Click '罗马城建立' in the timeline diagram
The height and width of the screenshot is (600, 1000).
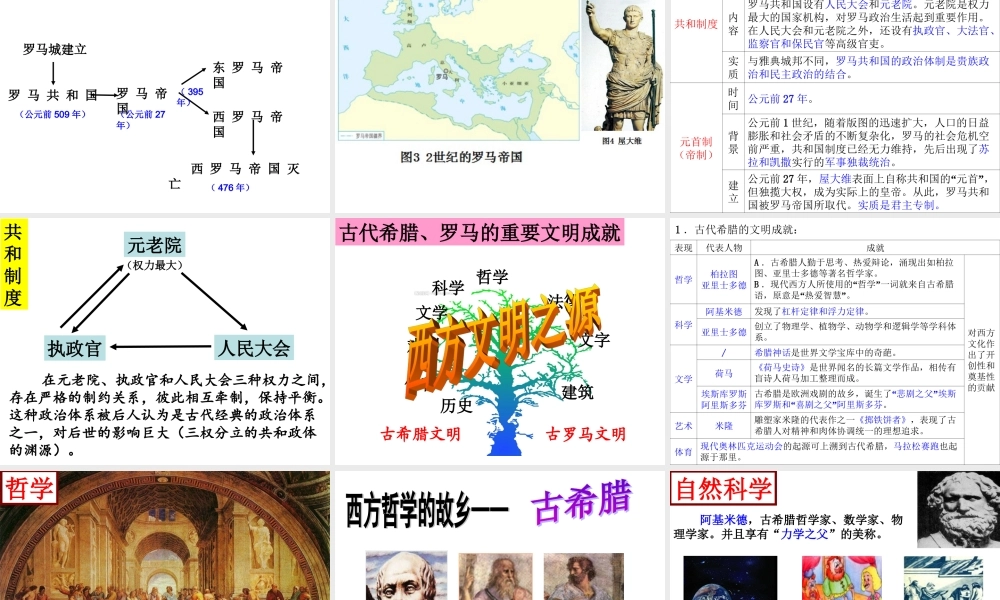coord(55,49)
